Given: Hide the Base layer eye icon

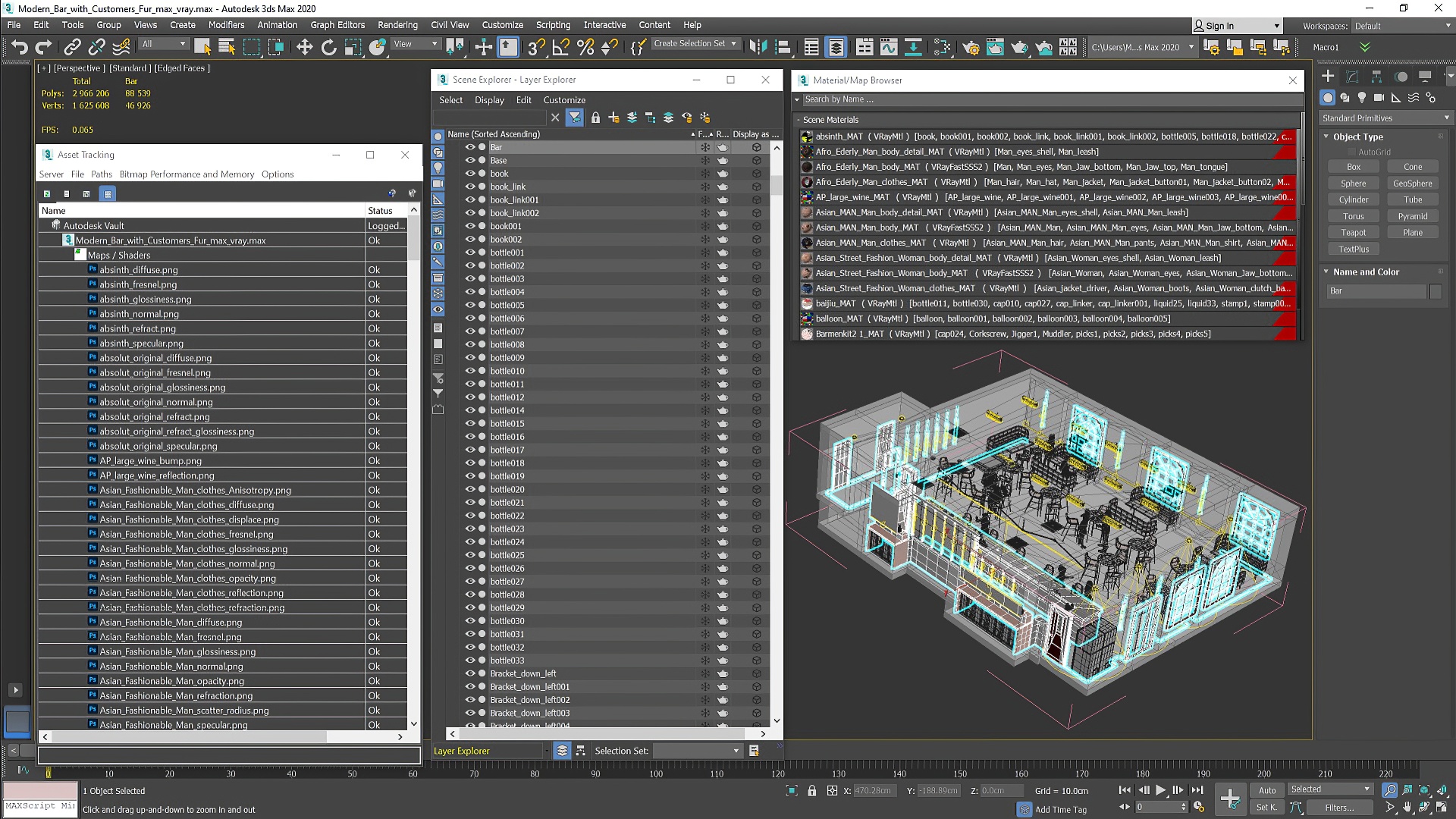Looking at the screenshot, I should coord(470,160).
